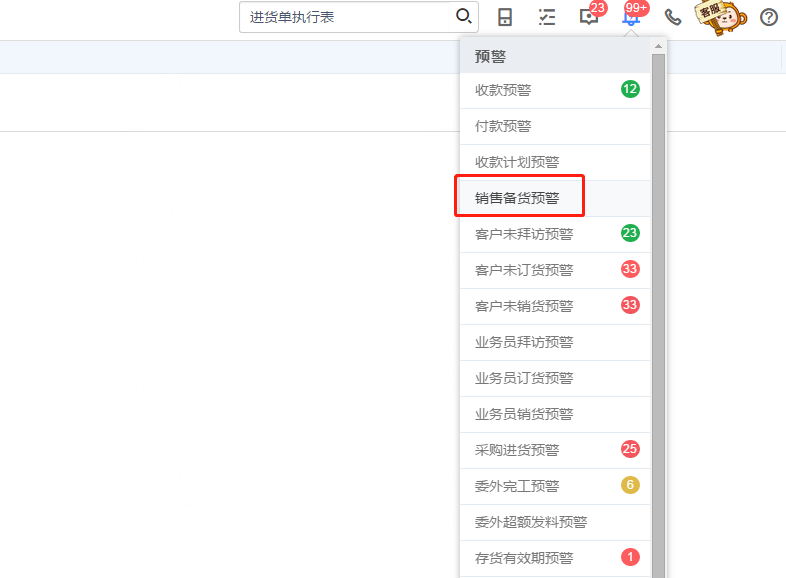The width and height of the screenshot is (786, 578).
Task: Click the green 12 badge on 收款预警
Action: 630,89
